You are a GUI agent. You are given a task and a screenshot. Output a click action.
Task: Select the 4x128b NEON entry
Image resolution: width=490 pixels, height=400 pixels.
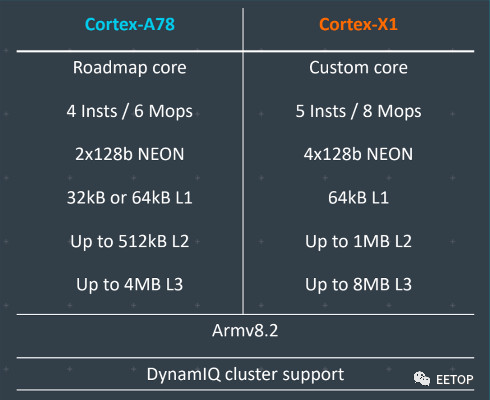pos(358,154)
